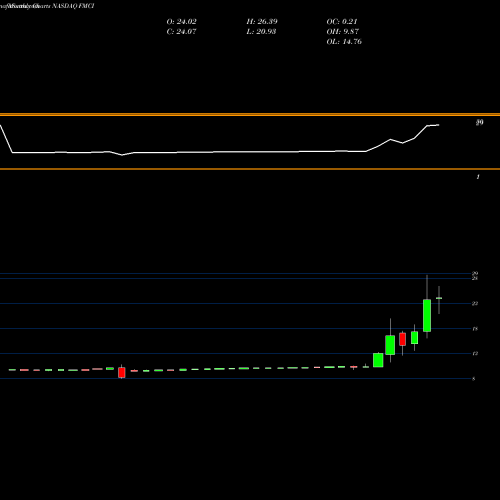500x500 pixels.
Task: Click the white indicator line's right endpoint
Action: [438, 125]
